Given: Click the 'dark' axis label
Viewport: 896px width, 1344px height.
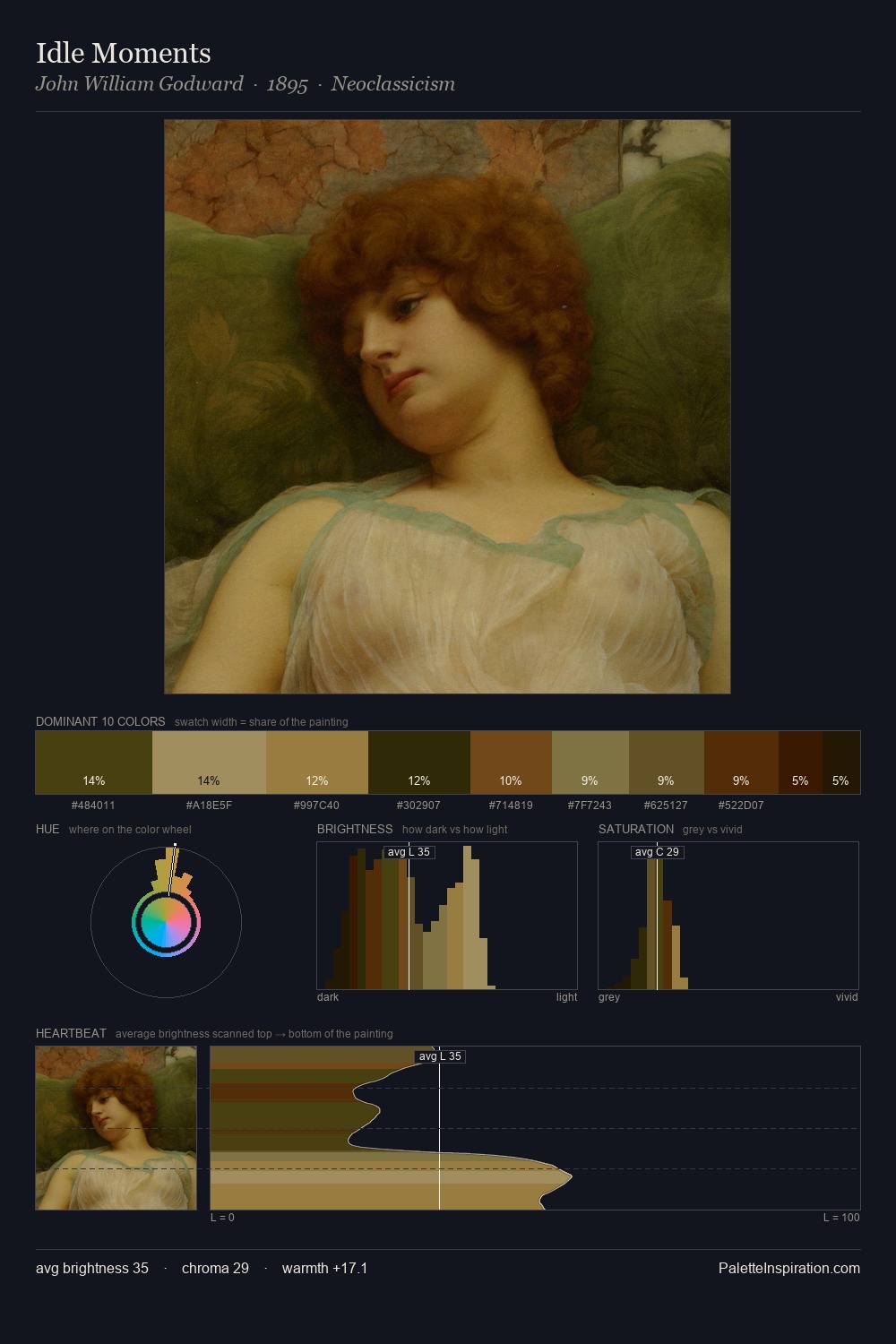Looking at the screenshot, I should (328, 997).
